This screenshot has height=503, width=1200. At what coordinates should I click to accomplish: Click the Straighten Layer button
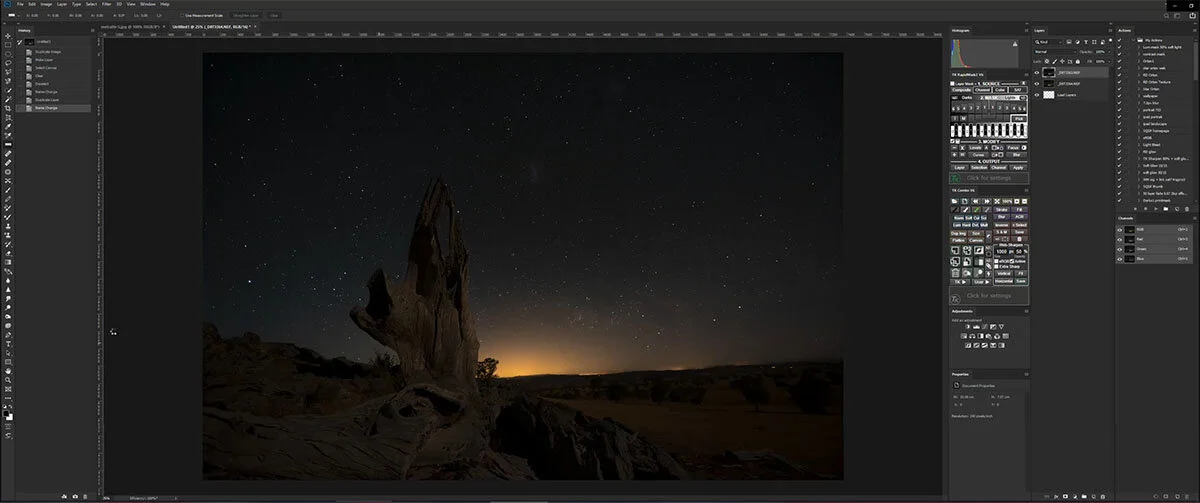click(x=246, y=15)
